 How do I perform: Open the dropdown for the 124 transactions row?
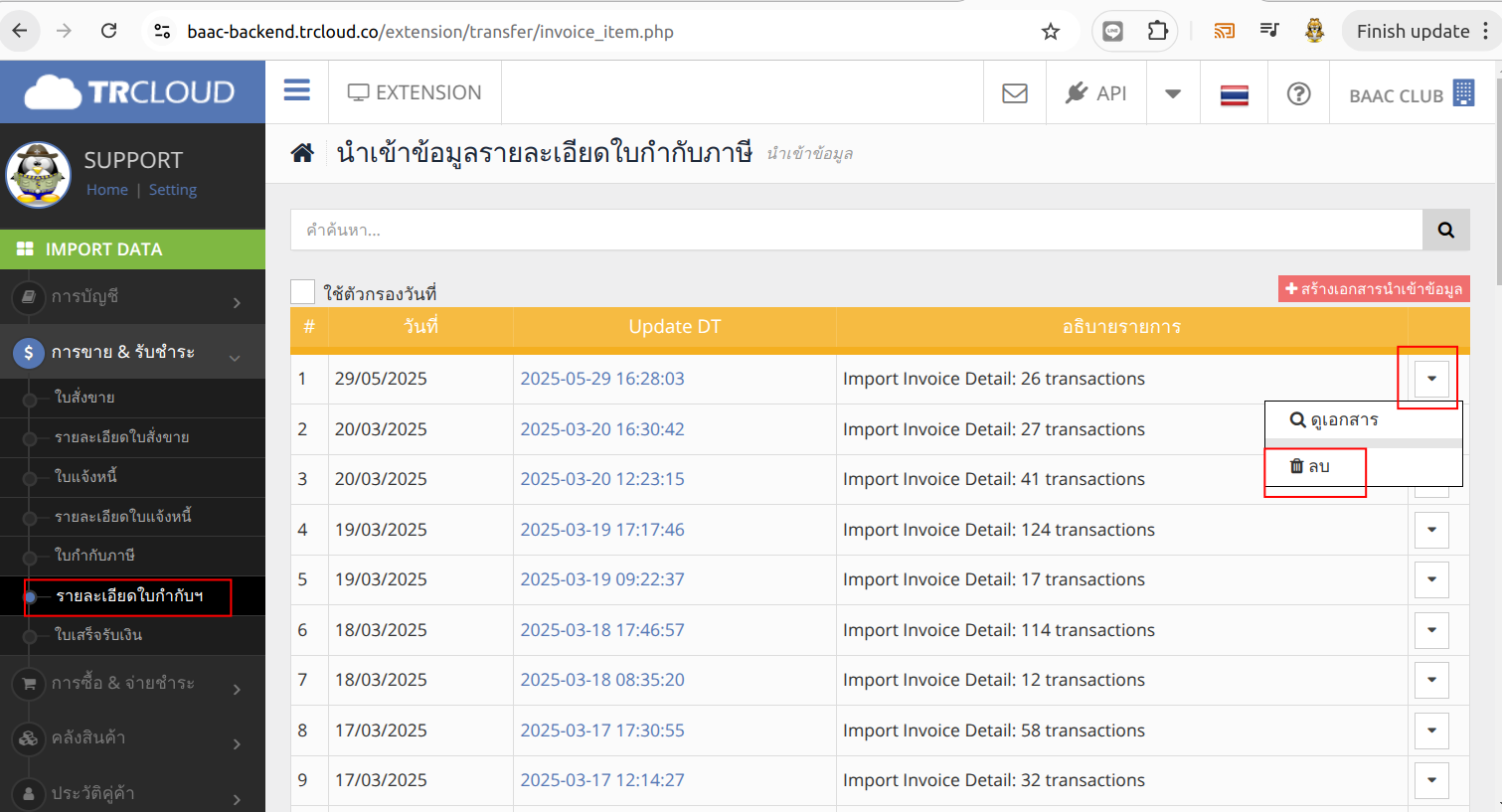point(1431,530)
